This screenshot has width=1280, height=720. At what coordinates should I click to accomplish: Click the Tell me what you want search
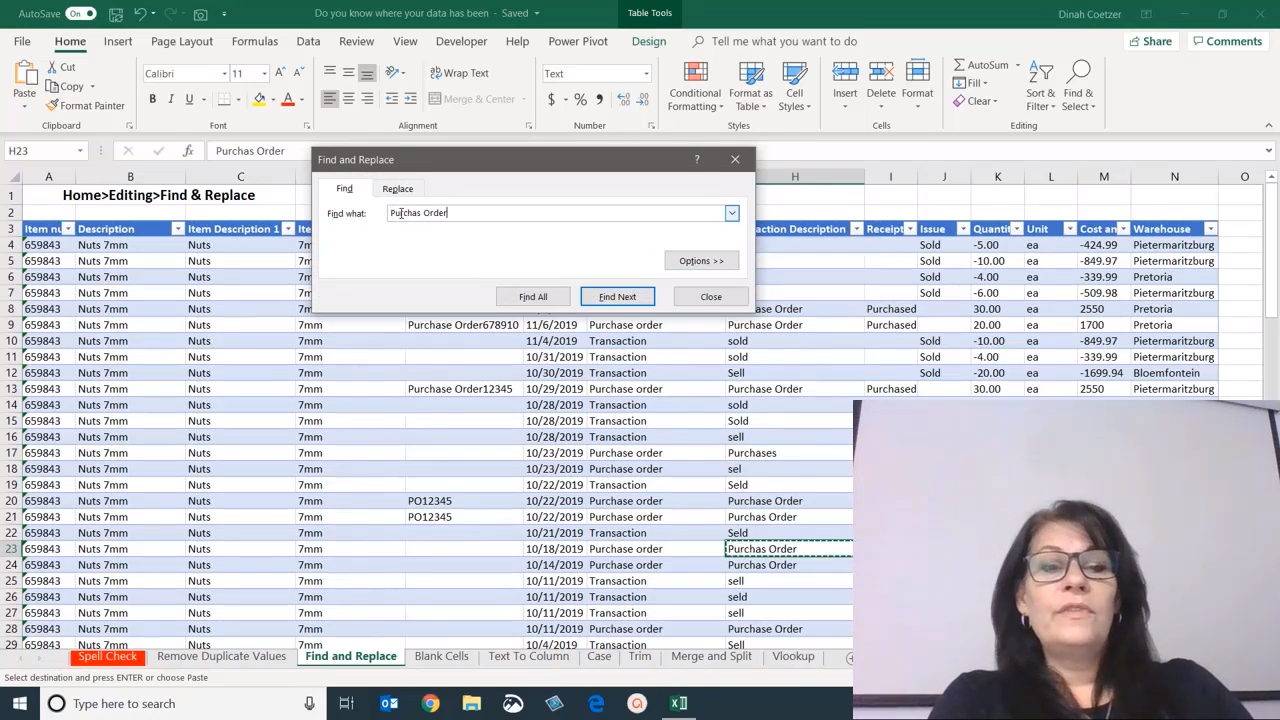coord(783,41)
